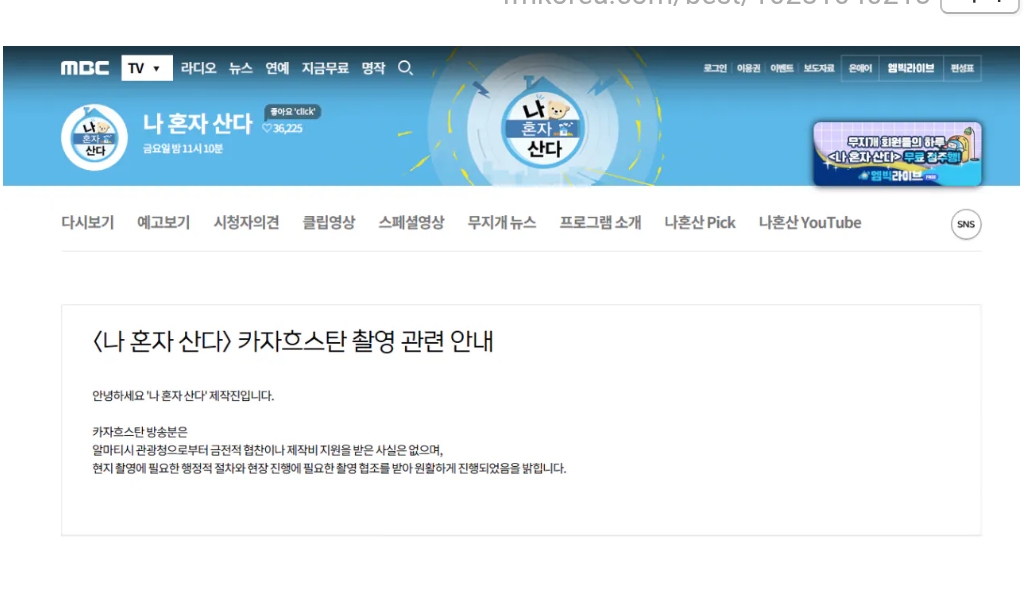Click the 좋아요 'click' tooltip bubble
The width and height of the screenshot is (1029, 604).
tap(293, 112)
